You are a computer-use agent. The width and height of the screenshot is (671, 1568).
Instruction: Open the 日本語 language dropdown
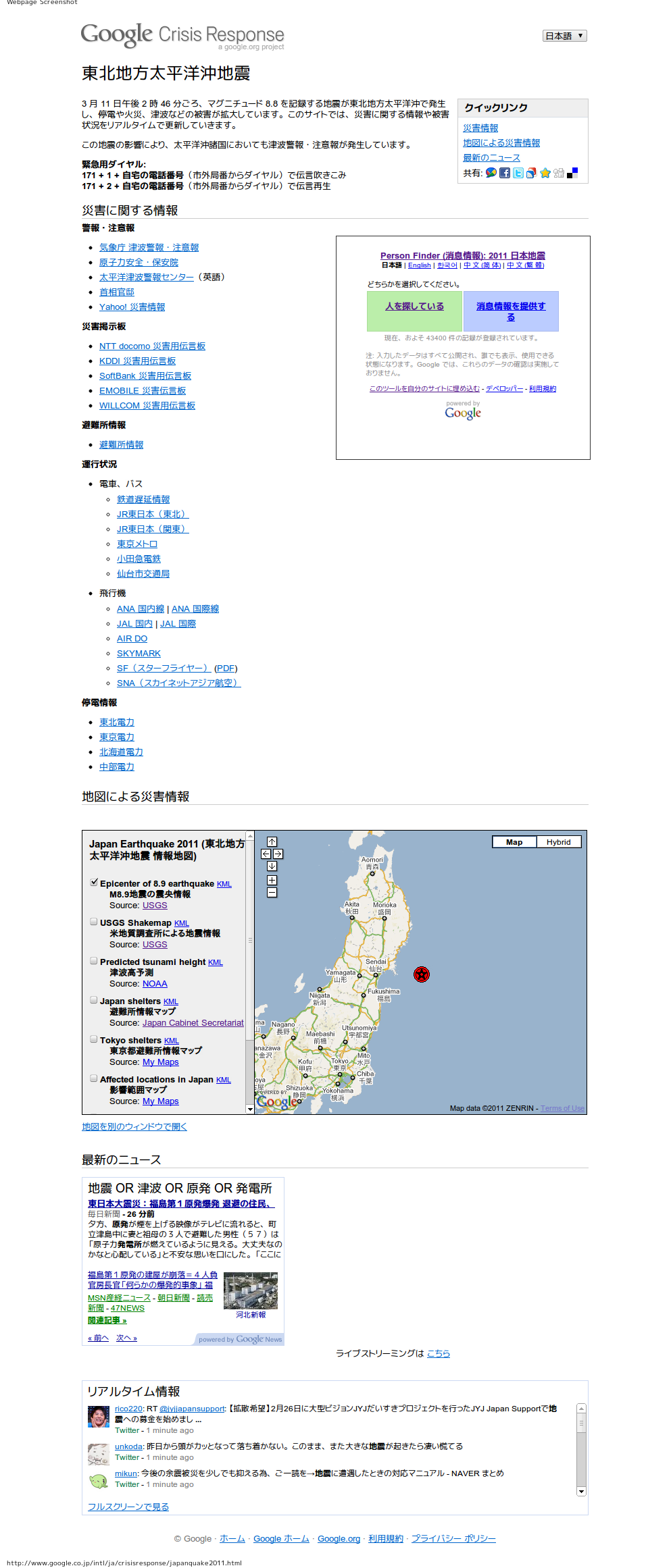[x=565, y=36]
